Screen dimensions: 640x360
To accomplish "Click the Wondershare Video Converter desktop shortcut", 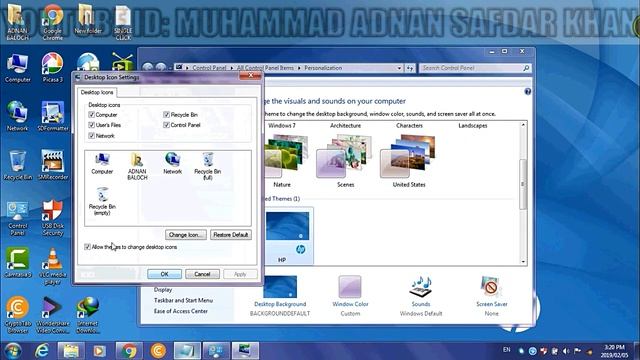I will pyautogui.click(x=53, y=315).
